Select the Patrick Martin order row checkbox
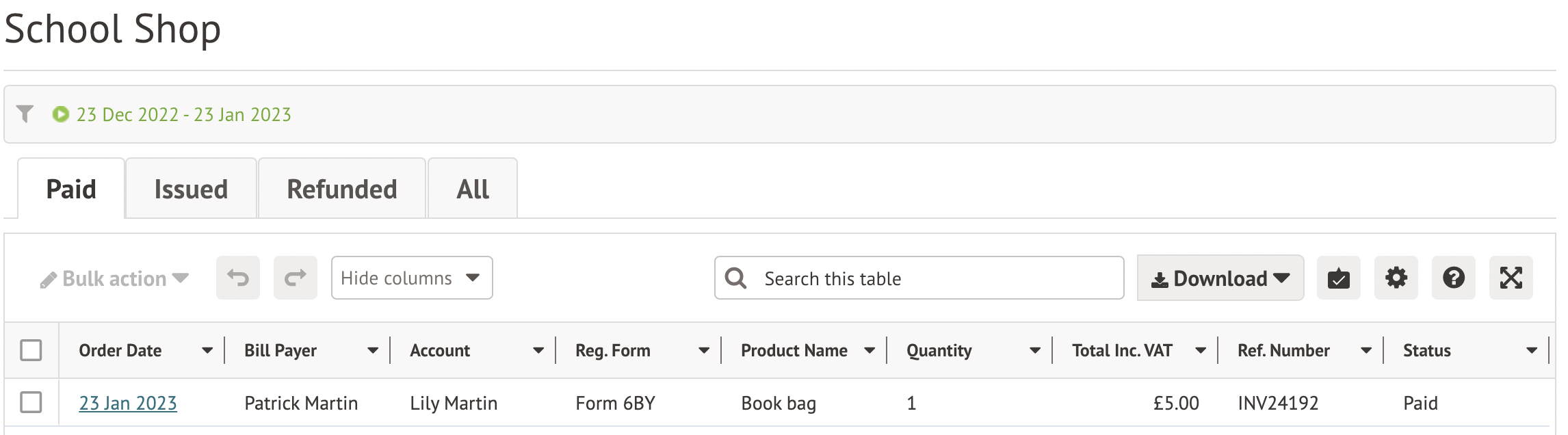This screenshot has width=1568, height=435. tap(31, 402)
